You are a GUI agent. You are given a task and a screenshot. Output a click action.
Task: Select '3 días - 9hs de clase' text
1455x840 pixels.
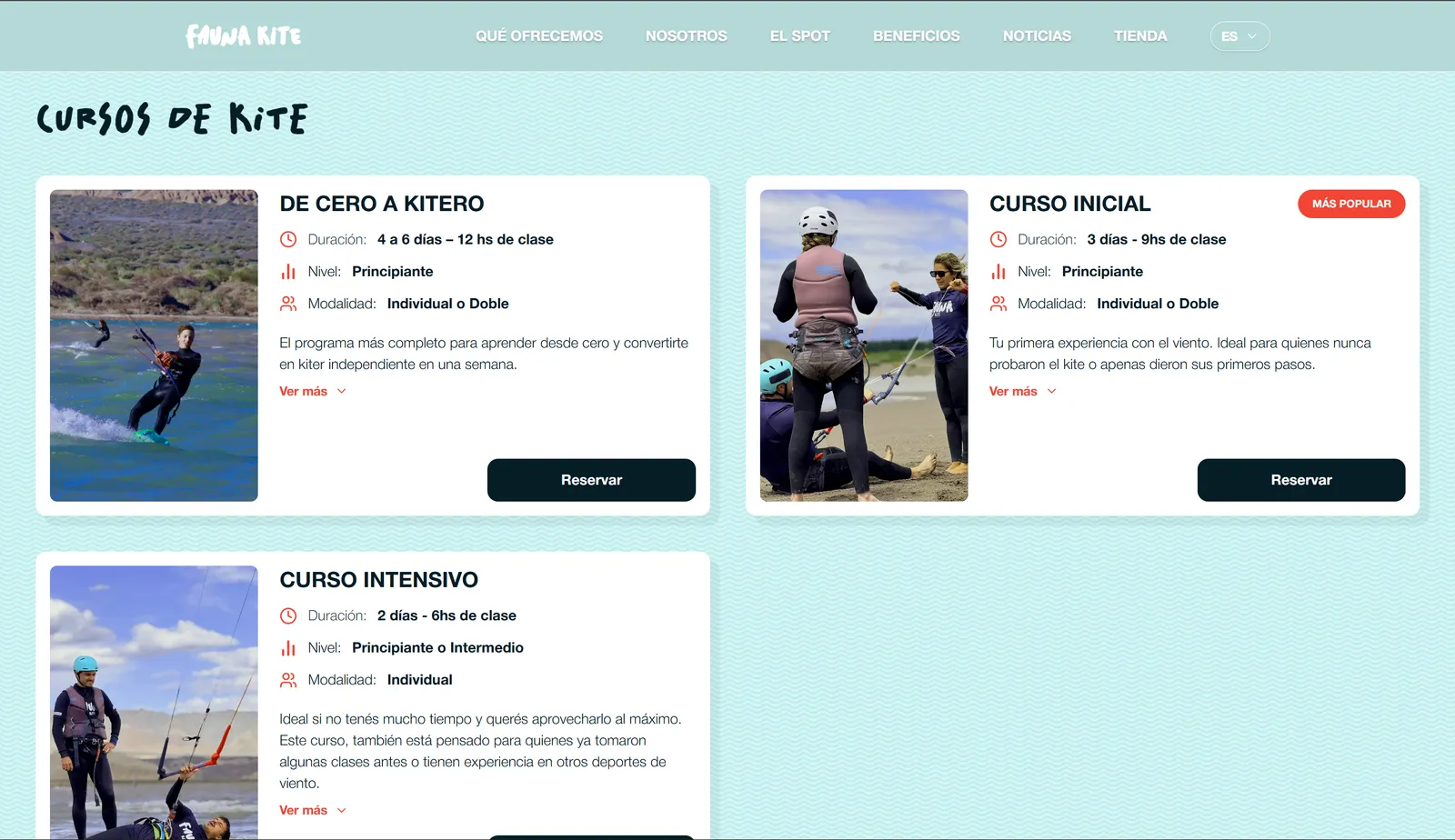click(1157, 239)
